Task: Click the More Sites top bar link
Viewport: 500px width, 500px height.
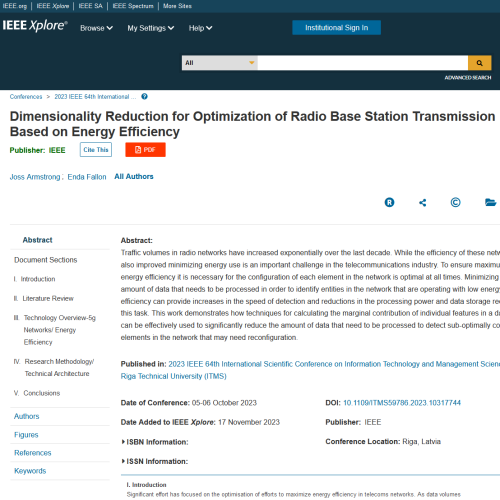Action: pyautogui.click(x=177, y=6)
